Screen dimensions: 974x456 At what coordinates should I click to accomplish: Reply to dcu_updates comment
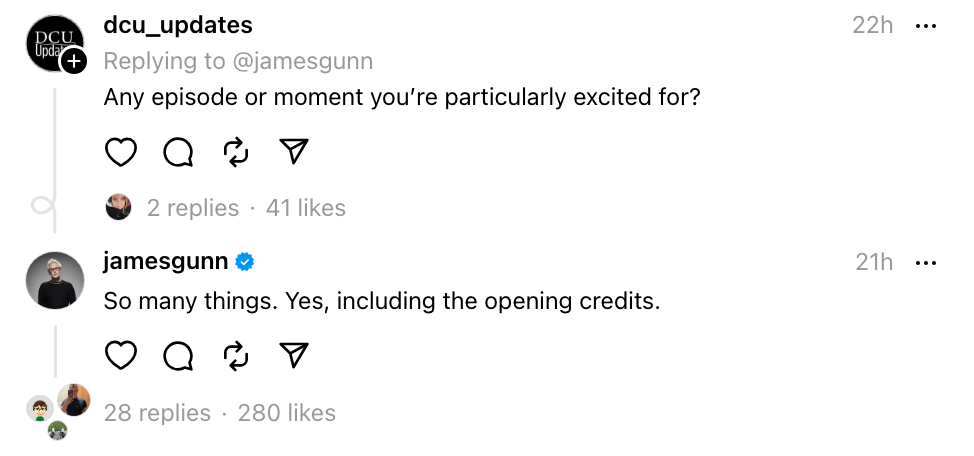point(178,152)
